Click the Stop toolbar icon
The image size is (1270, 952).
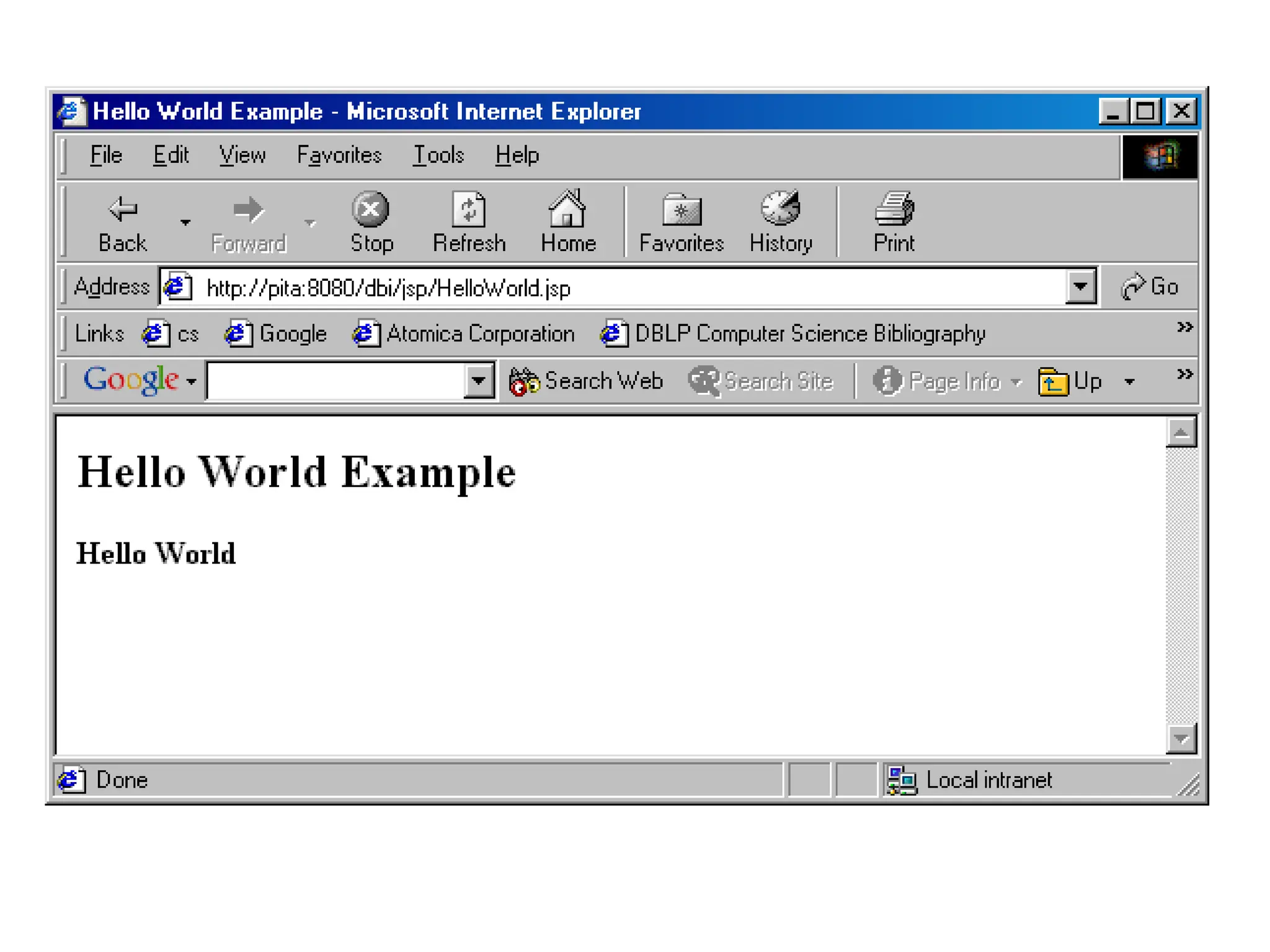(x=371, y=209)
